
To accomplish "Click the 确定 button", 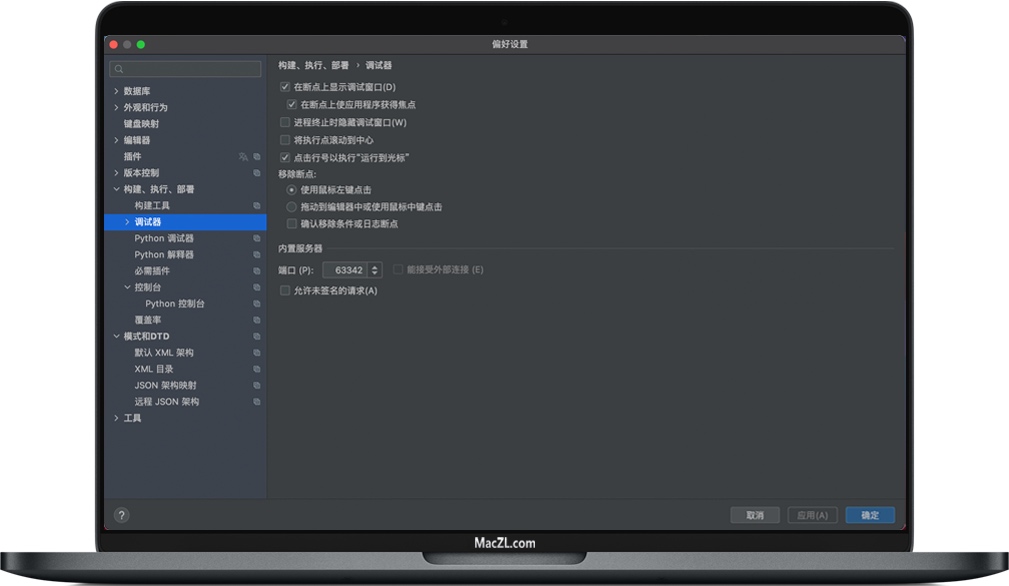I will pos(868,515).
